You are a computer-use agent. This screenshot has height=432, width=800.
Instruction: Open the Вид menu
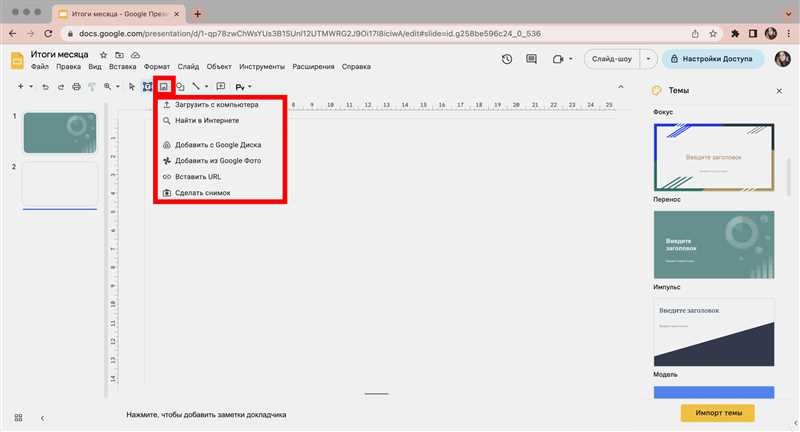[95, 67]
